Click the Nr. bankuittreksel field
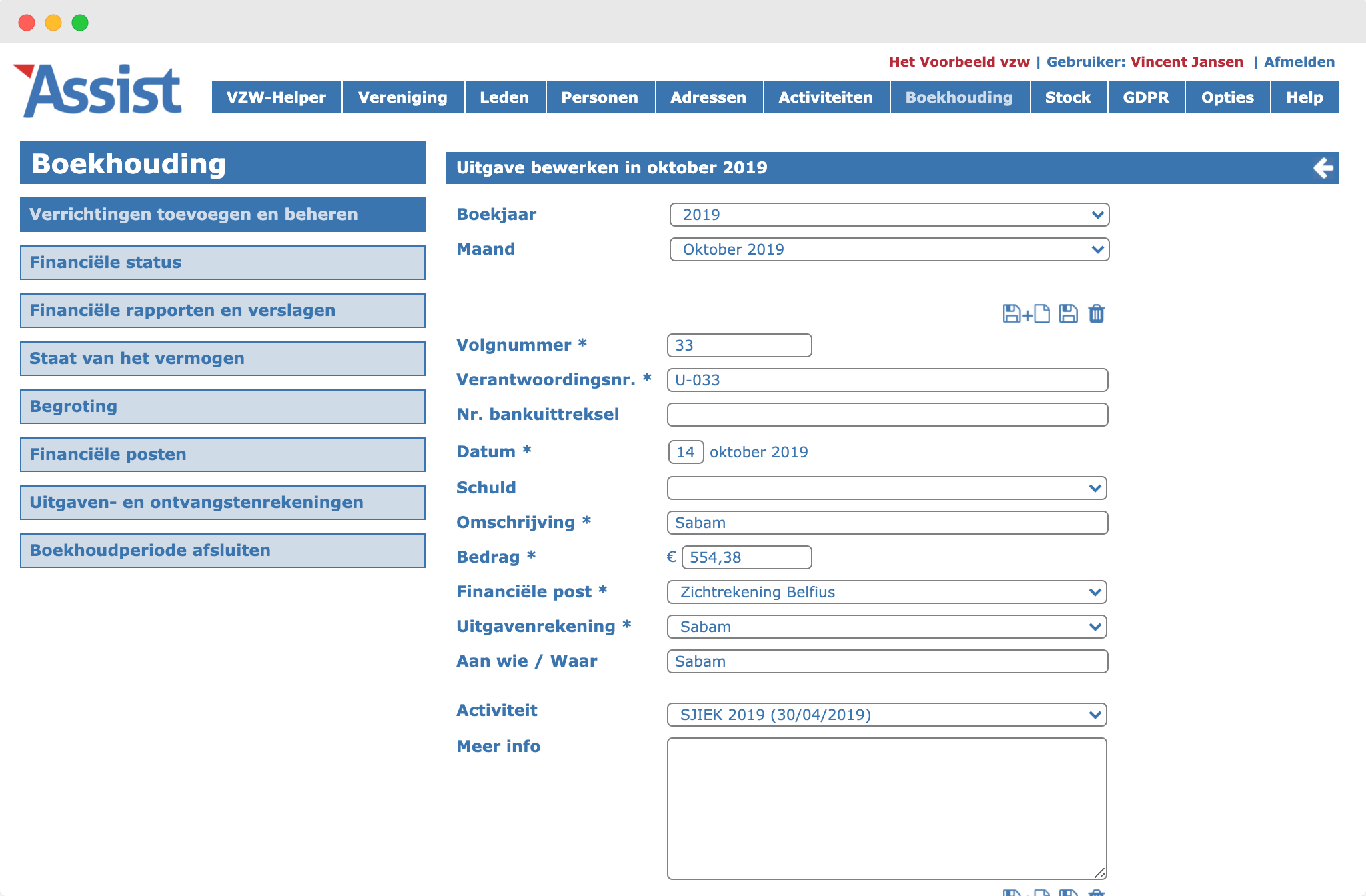This screenshot has width=1366, height=896. coord(888,415)
